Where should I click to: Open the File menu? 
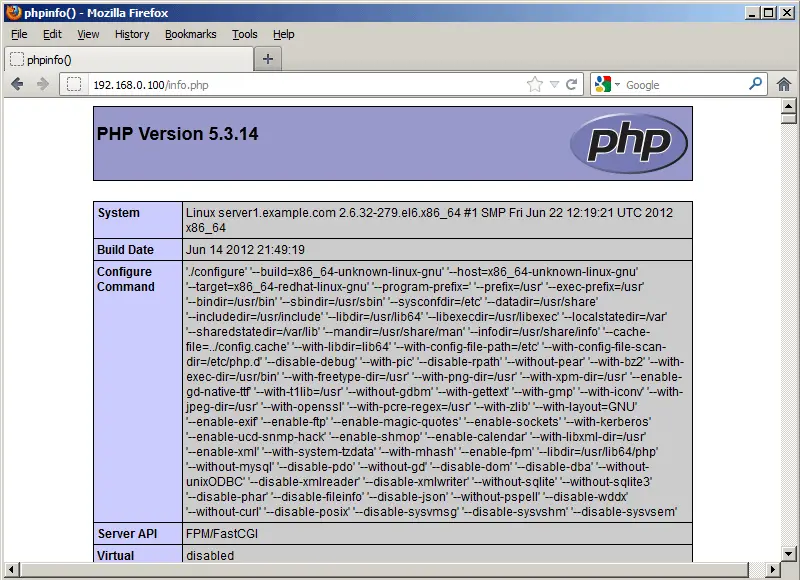point(19,34)
